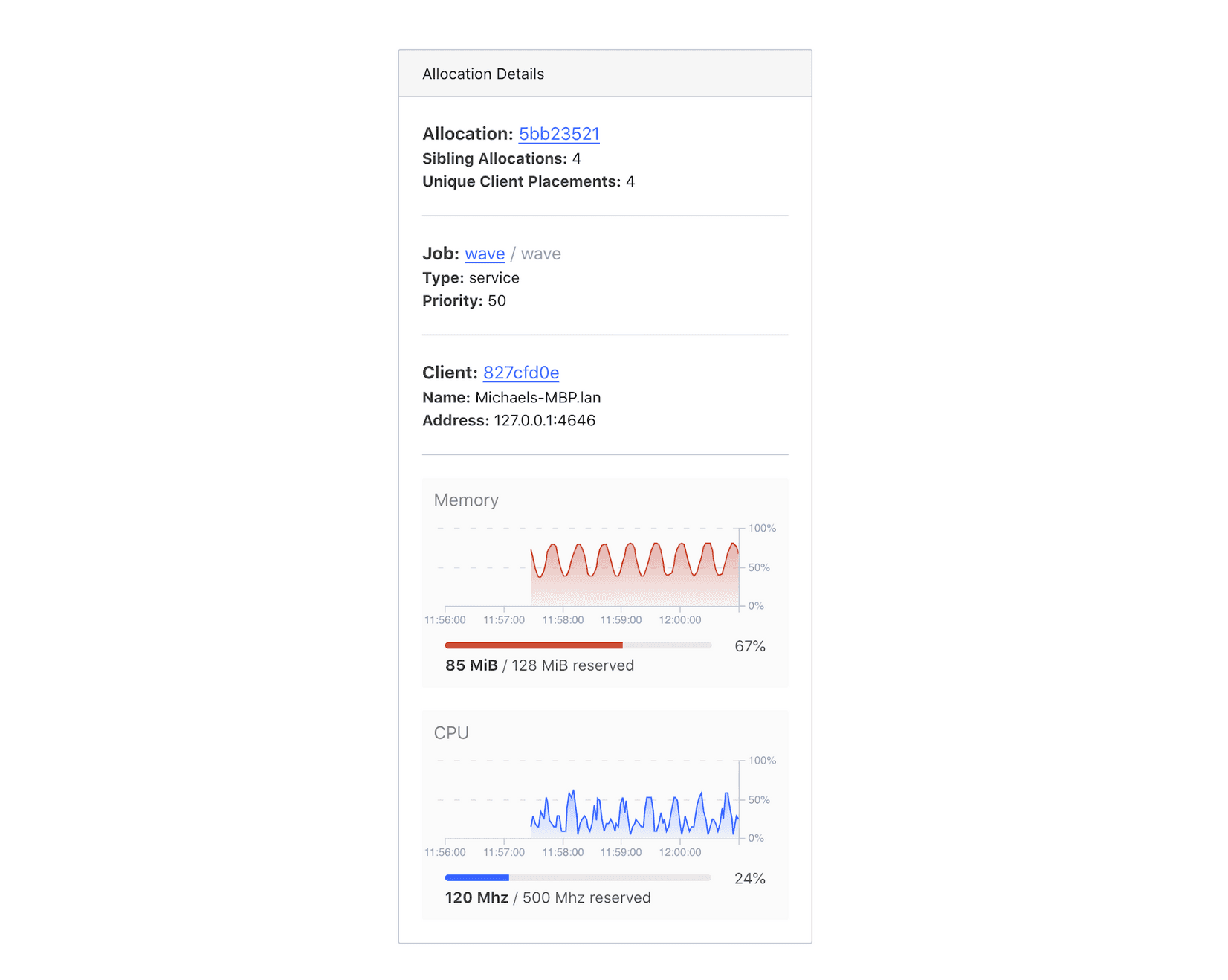Click the Memory chart heading
1228x980 pixels.
[466, 500]
